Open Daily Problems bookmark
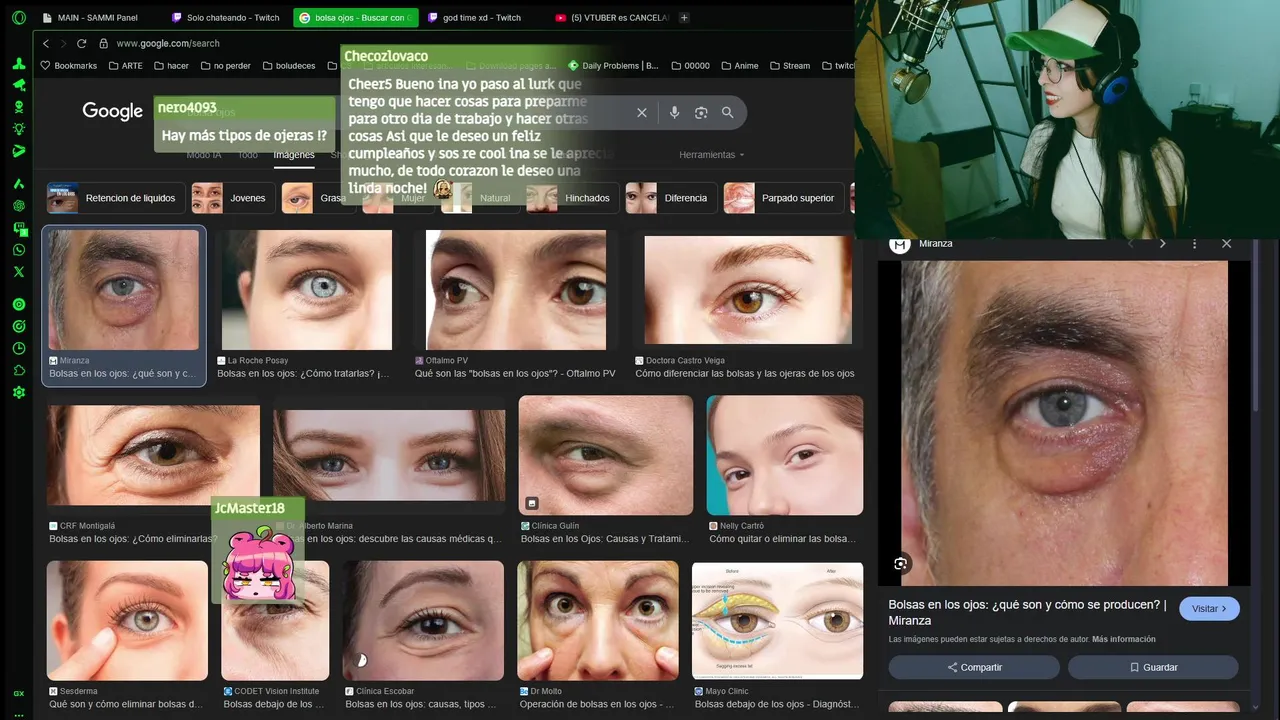The width and height of the screenshot is (1280, 720). point(613,66)
